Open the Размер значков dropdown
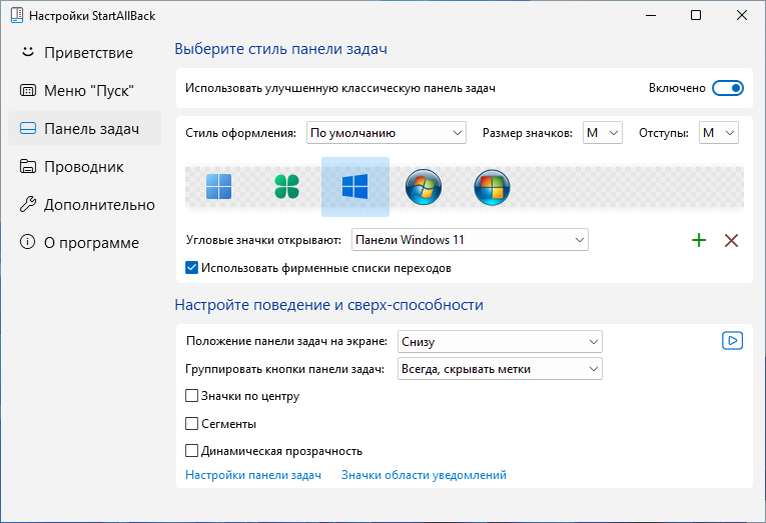Screen dimensions: 766x523 point(602,133)
